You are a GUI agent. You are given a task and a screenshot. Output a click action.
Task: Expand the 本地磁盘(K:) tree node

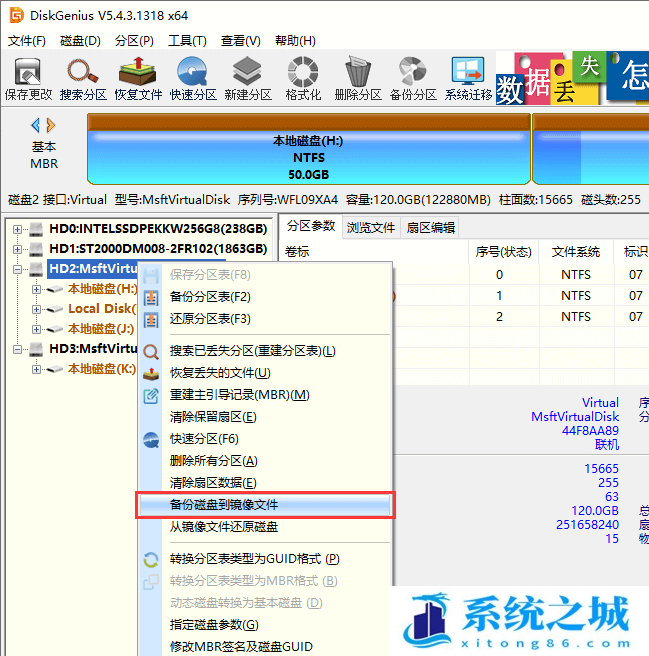coord(36,369)
